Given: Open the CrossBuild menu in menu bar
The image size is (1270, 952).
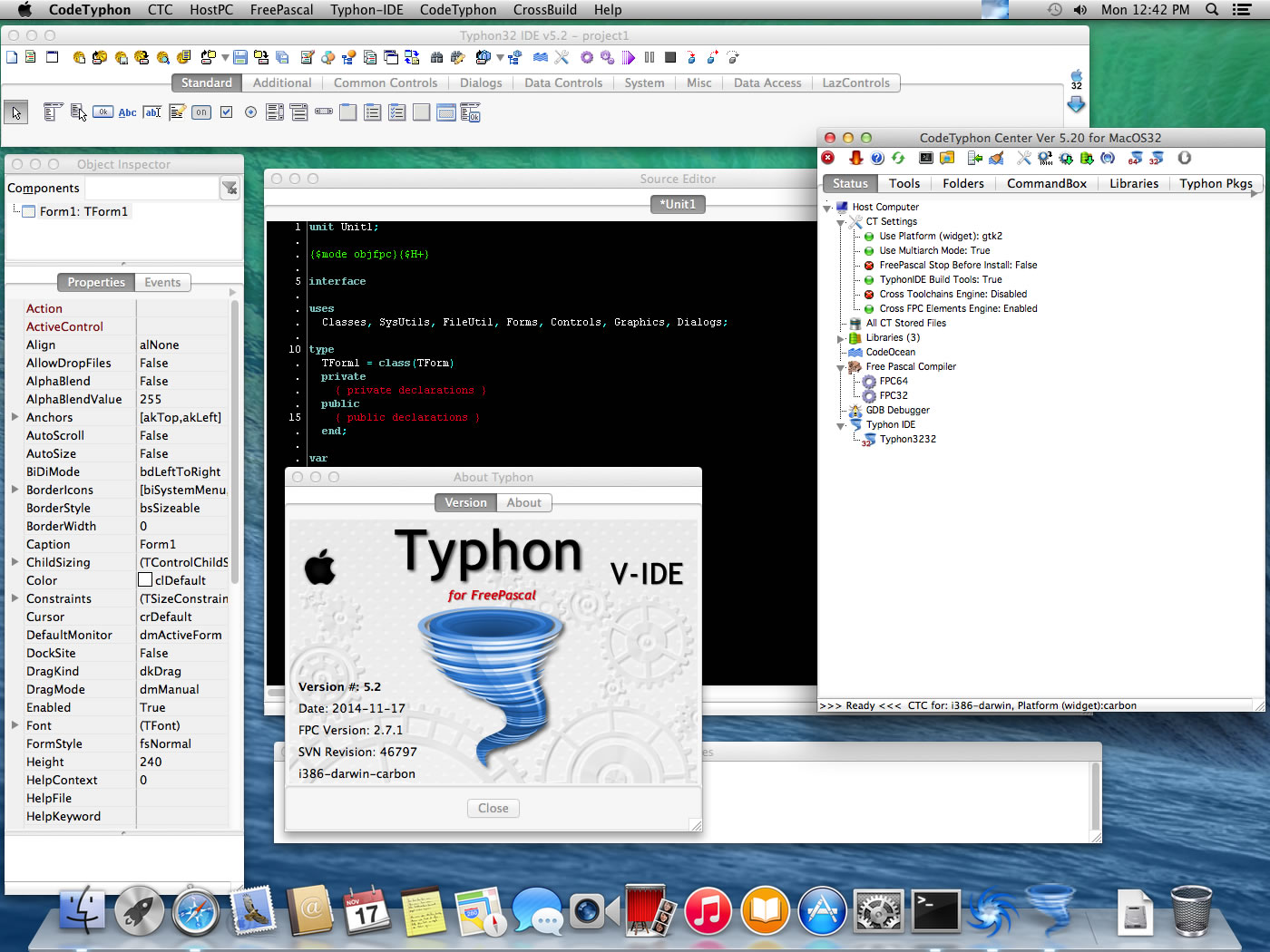Looking at the screenshot, I should coord(544,10).
